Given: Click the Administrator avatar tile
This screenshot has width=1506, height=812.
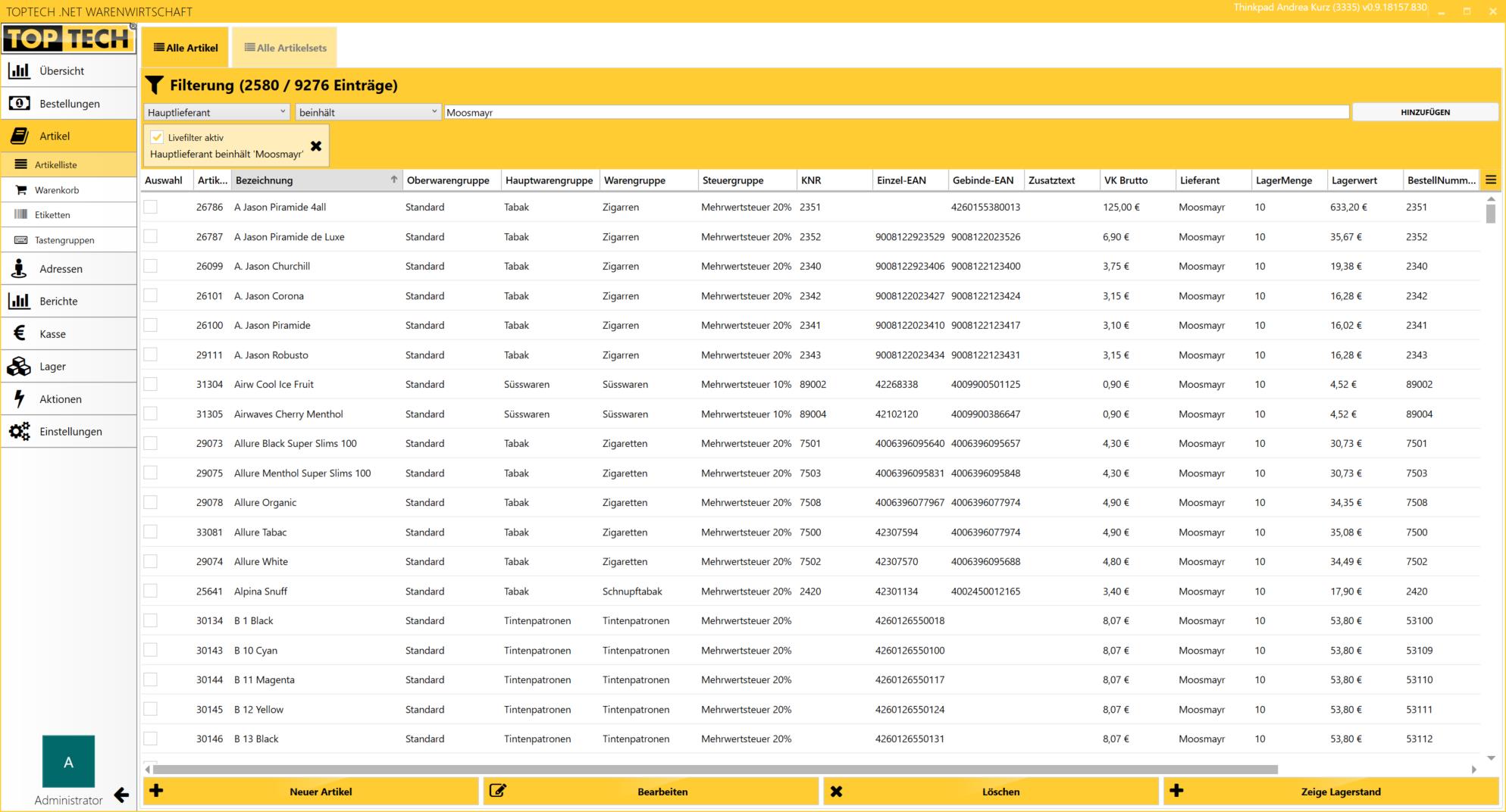Looking at the screenshot, I should pyautogui.click(x=68, y=761).
